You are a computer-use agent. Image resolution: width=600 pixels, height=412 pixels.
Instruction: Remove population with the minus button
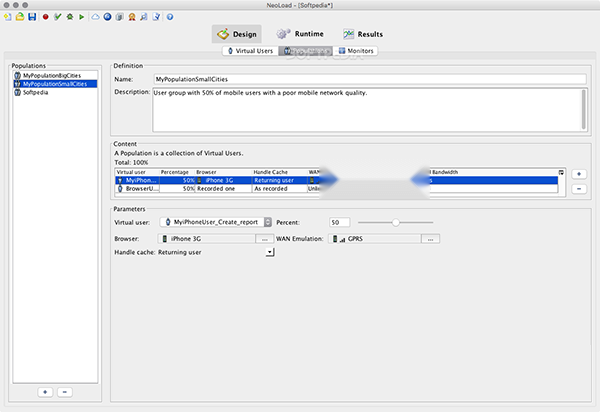coord(65,392)
